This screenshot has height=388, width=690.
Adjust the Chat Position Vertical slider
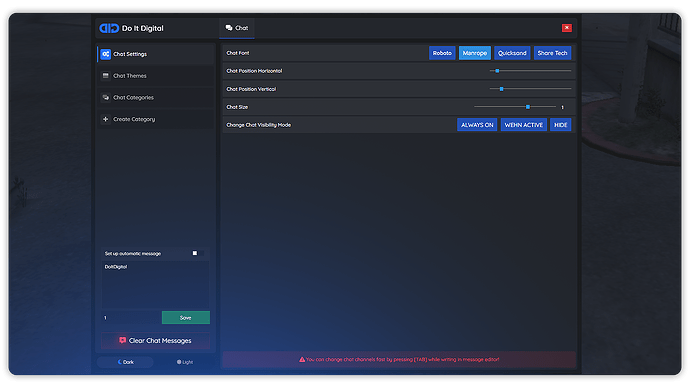530,89
